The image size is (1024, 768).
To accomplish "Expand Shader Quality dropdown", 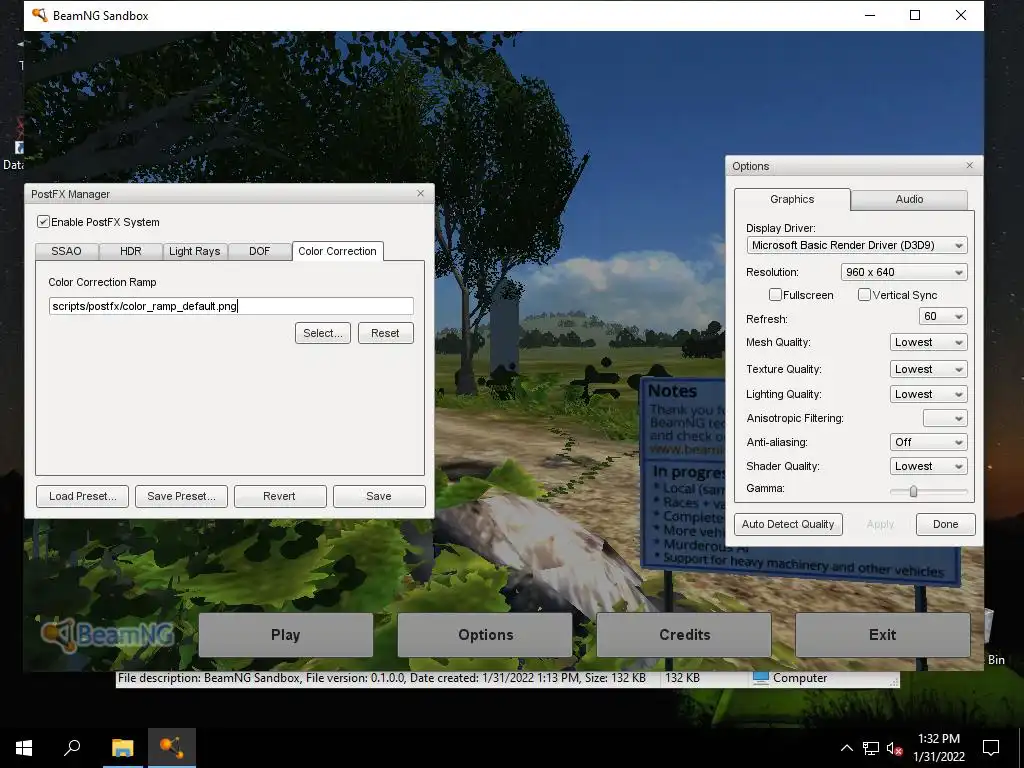I will pos(929,466).
